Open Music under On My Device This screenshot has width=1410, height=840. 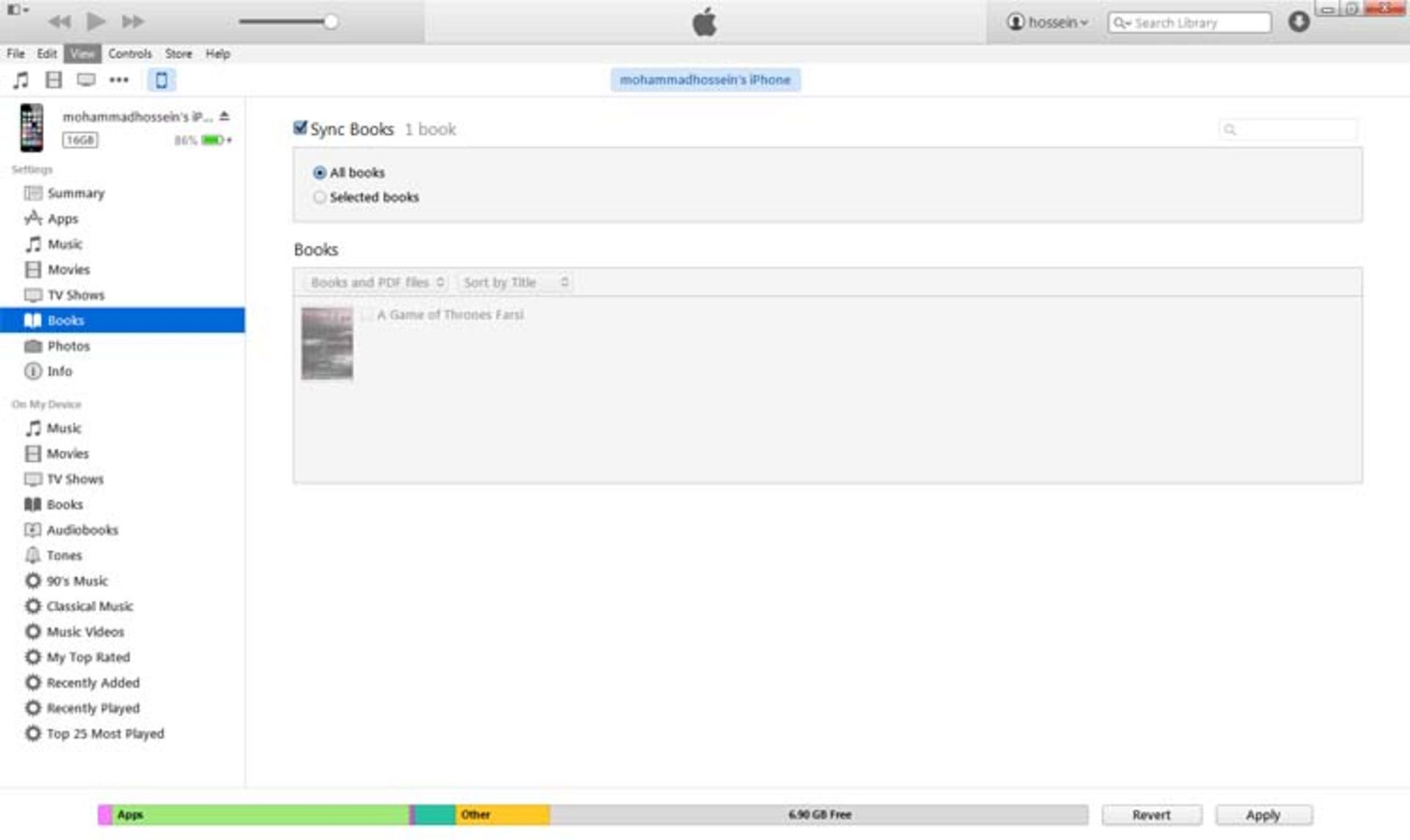pos(123,428)
